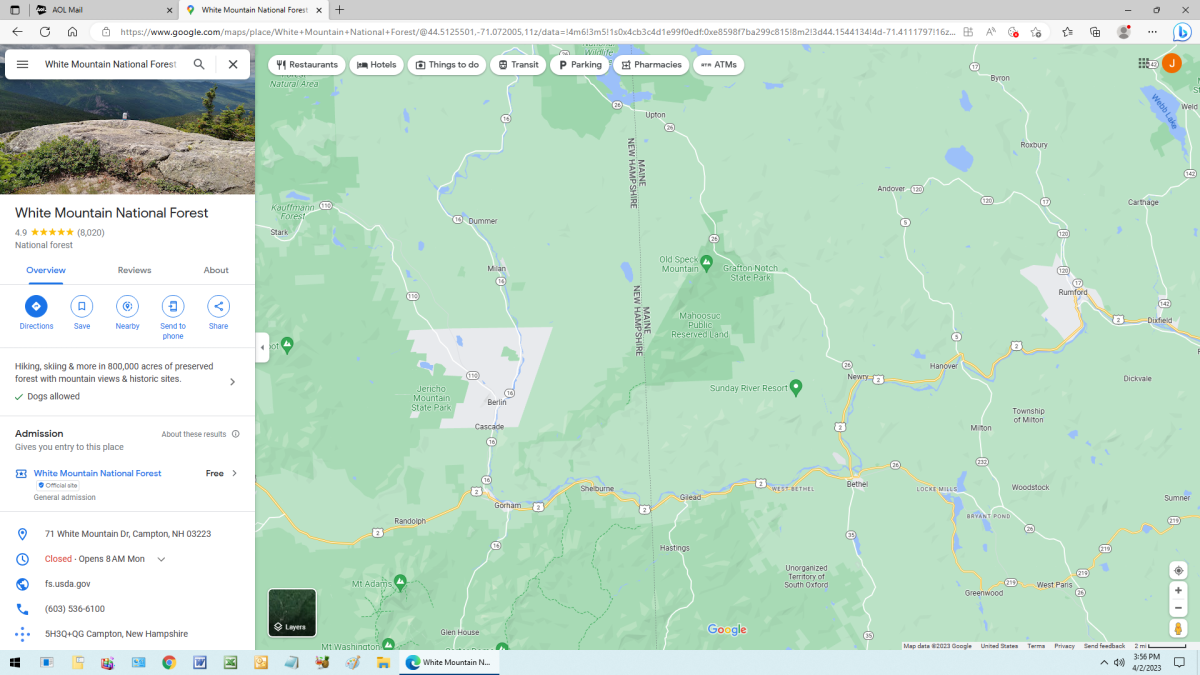This screenshot has height=675, width=1200.
Task: Click the address 71 White Mountain Dr
Action: pos(128,534)
